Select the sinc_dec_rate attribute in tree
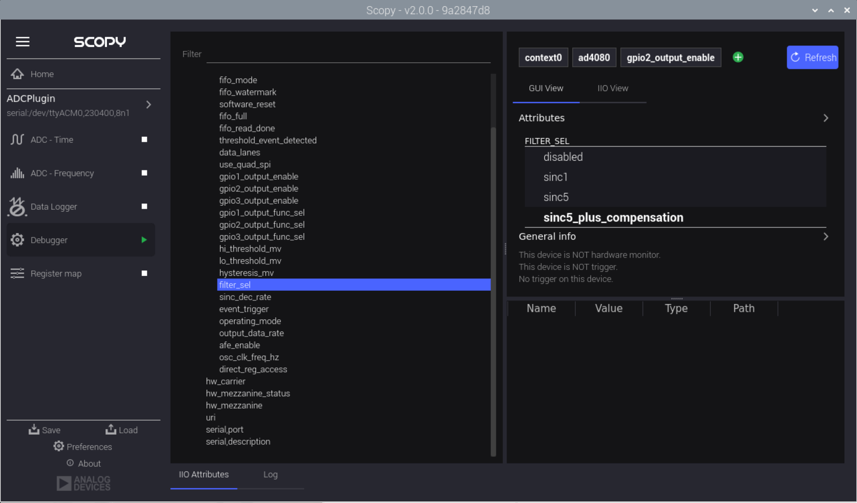 [245, 297]
